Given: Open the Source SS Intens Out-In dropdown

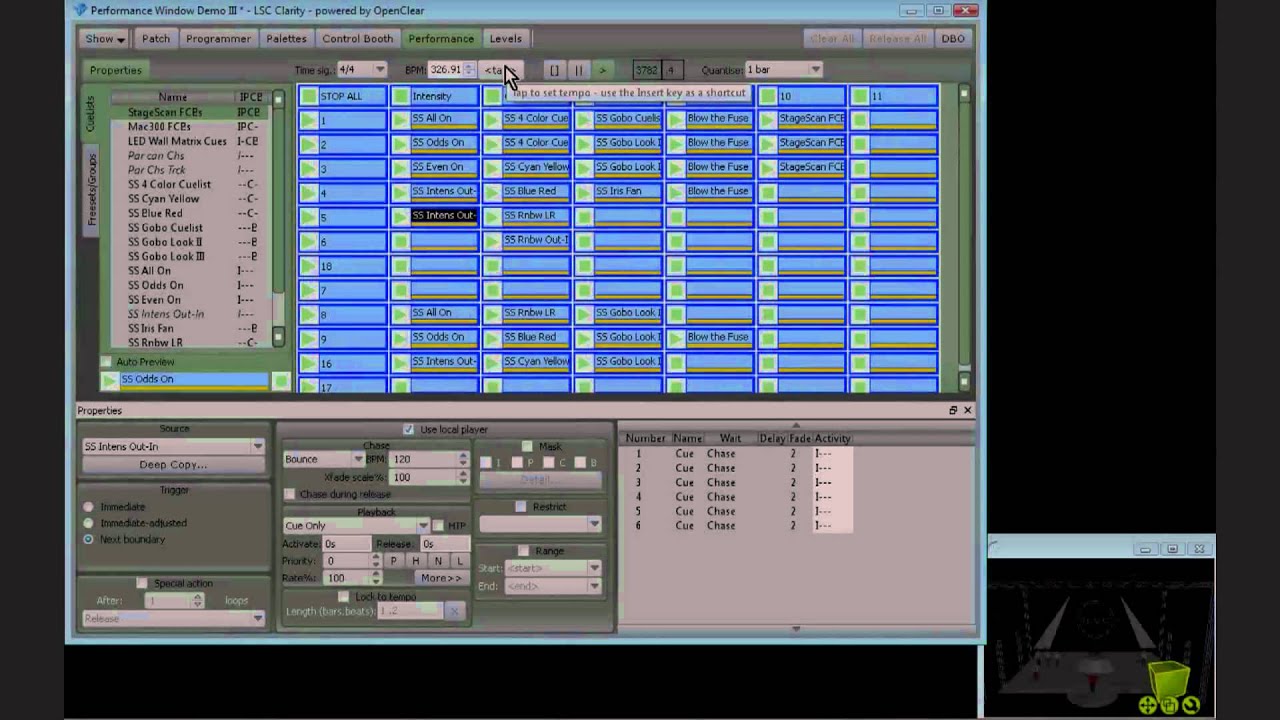Looking at the screenshot, I should coord(174,446).
